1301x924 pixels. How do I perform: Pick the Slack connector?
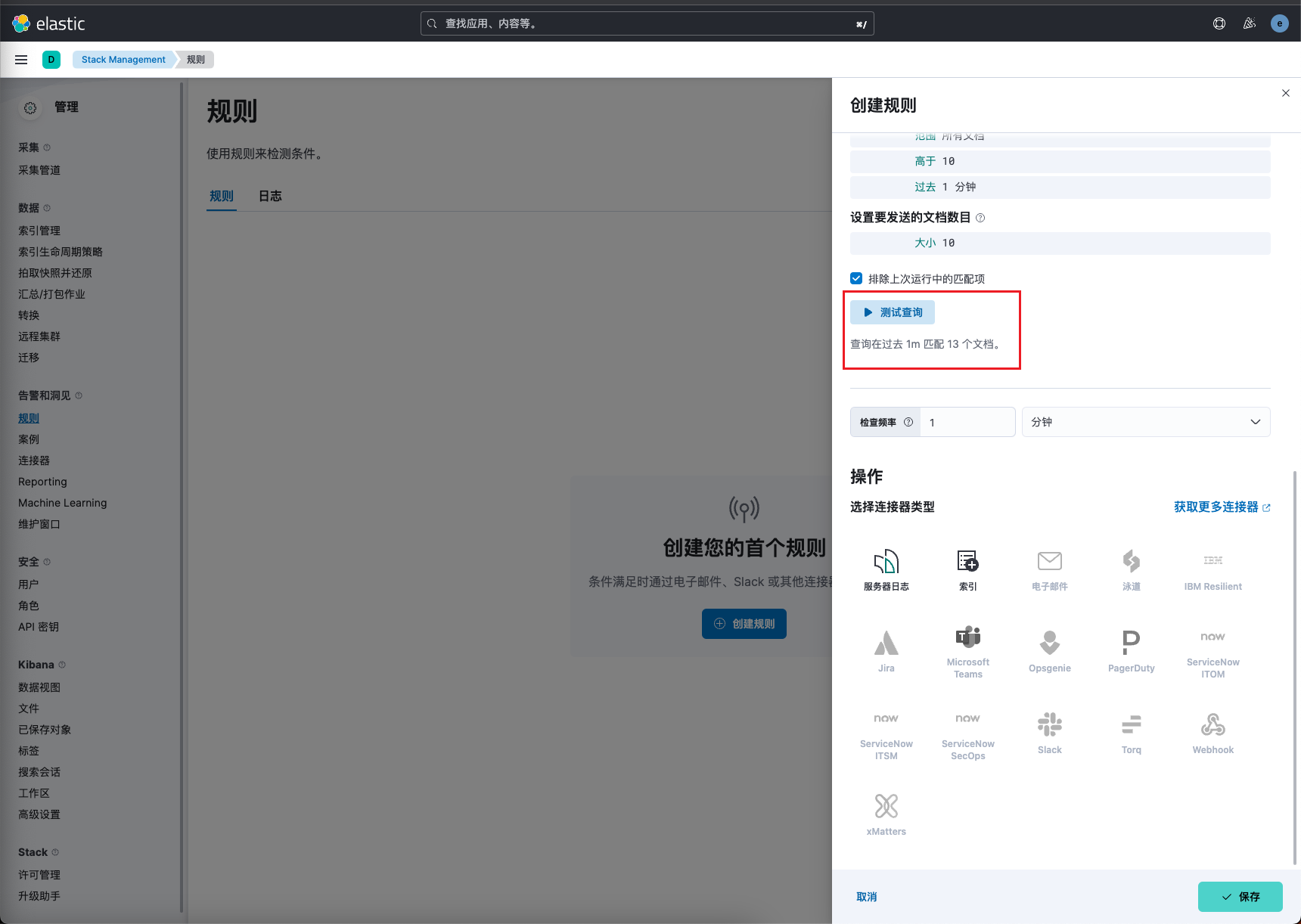click(x=1049, y=733)
